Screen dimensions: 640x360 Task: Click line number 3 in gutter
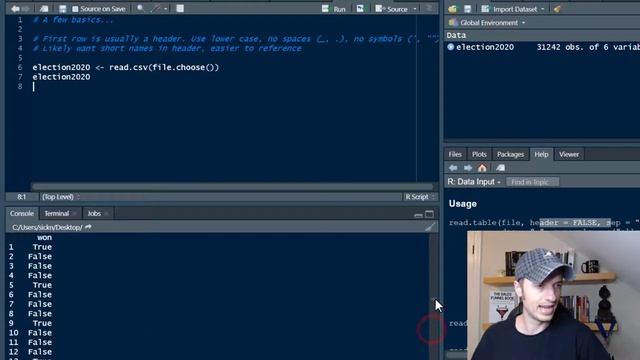pyautogui.click(x=20, y=39)
